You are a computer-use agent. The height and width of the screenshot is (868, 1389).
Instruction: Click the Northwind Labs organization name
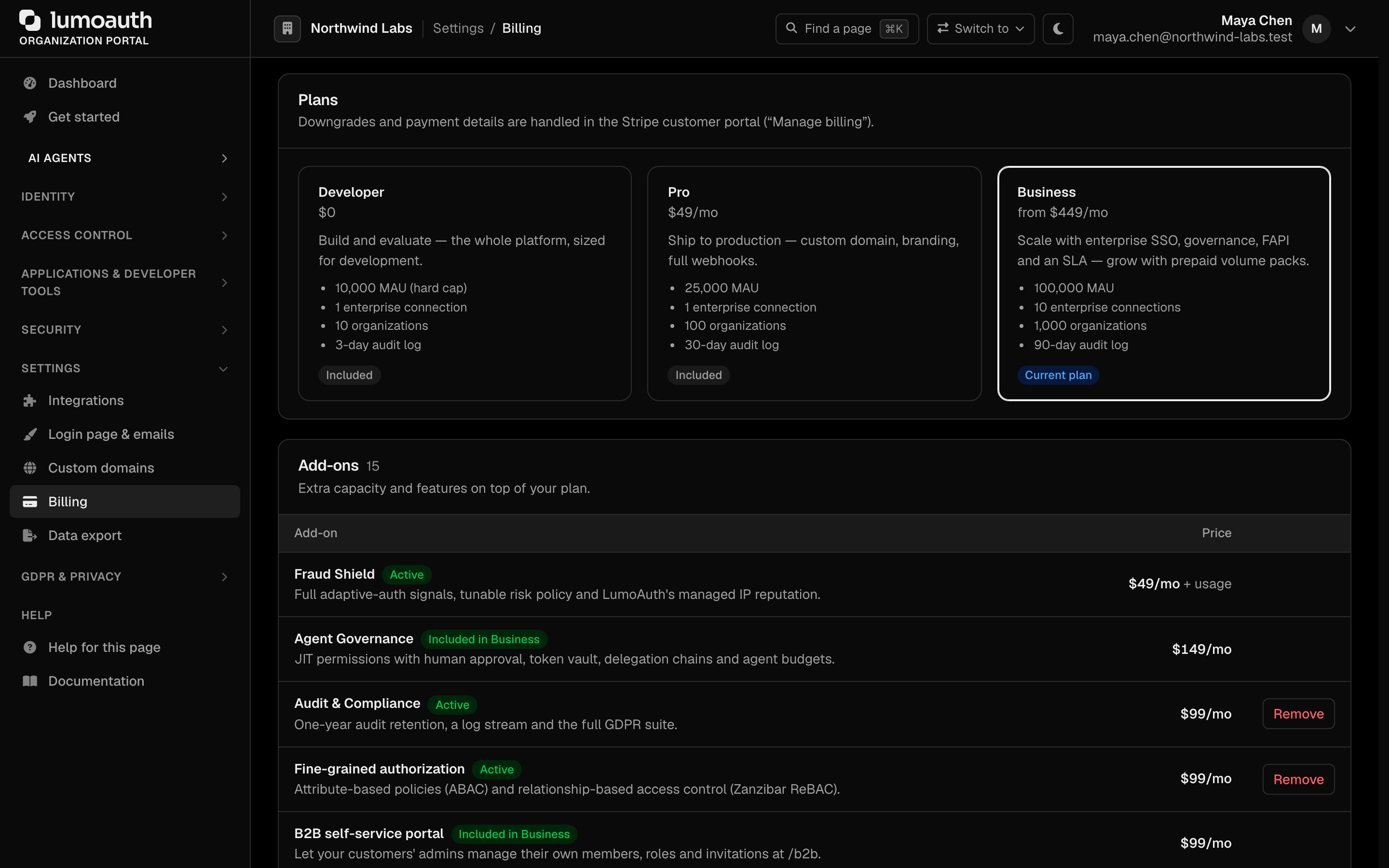[x=361, y=28]
